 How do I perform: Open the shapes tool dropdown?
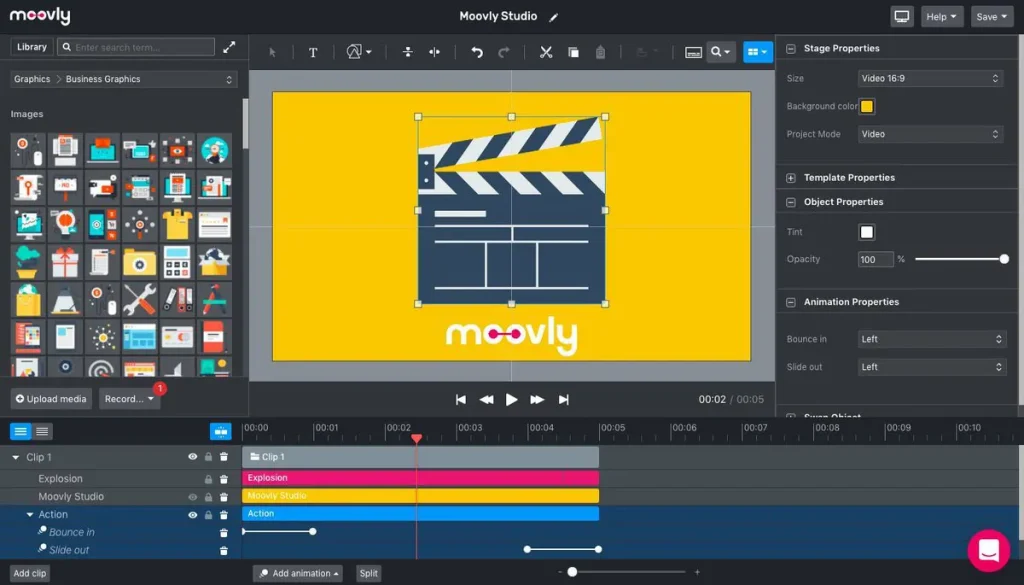click(359, 52)
